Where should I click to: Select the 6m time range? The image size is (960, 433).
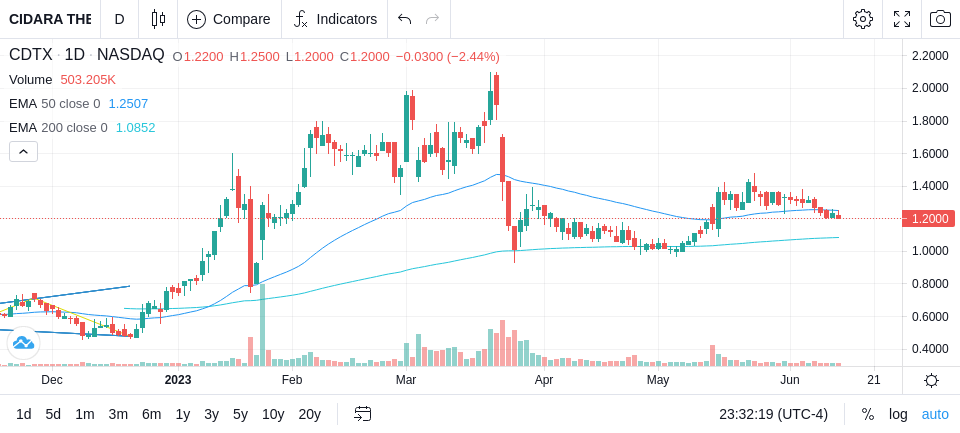(151, 415)
